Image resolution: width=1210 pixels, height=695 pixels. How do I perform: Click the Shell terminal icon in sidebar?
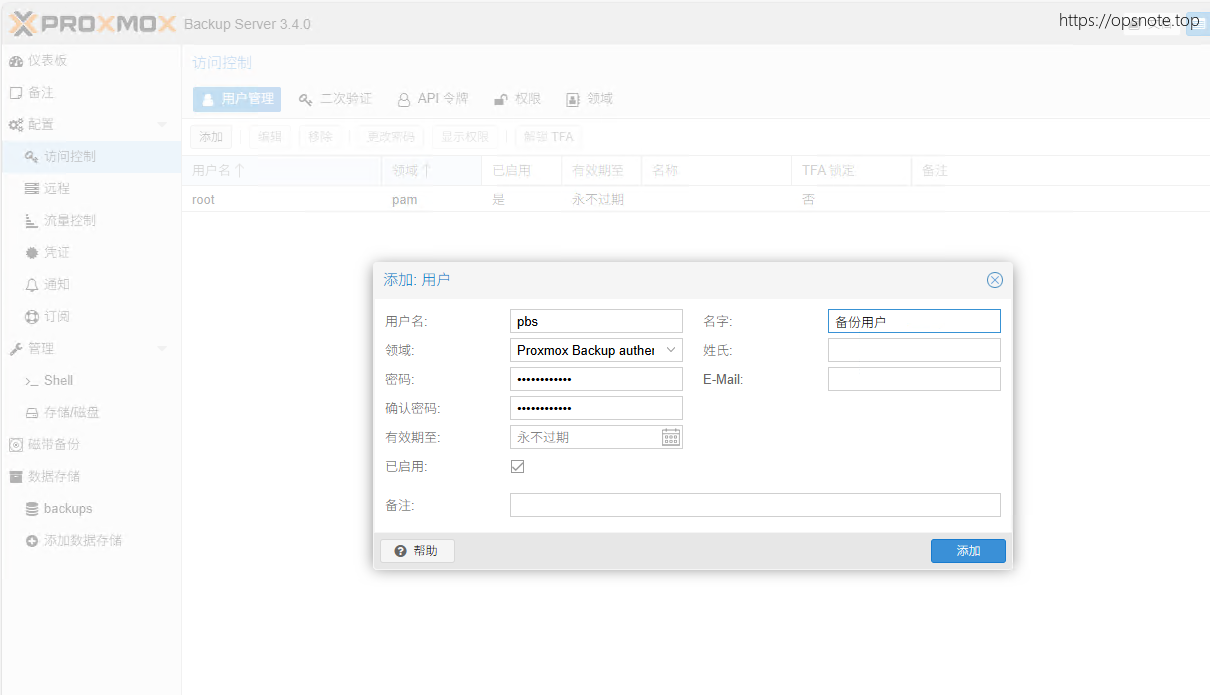(32, 381)
